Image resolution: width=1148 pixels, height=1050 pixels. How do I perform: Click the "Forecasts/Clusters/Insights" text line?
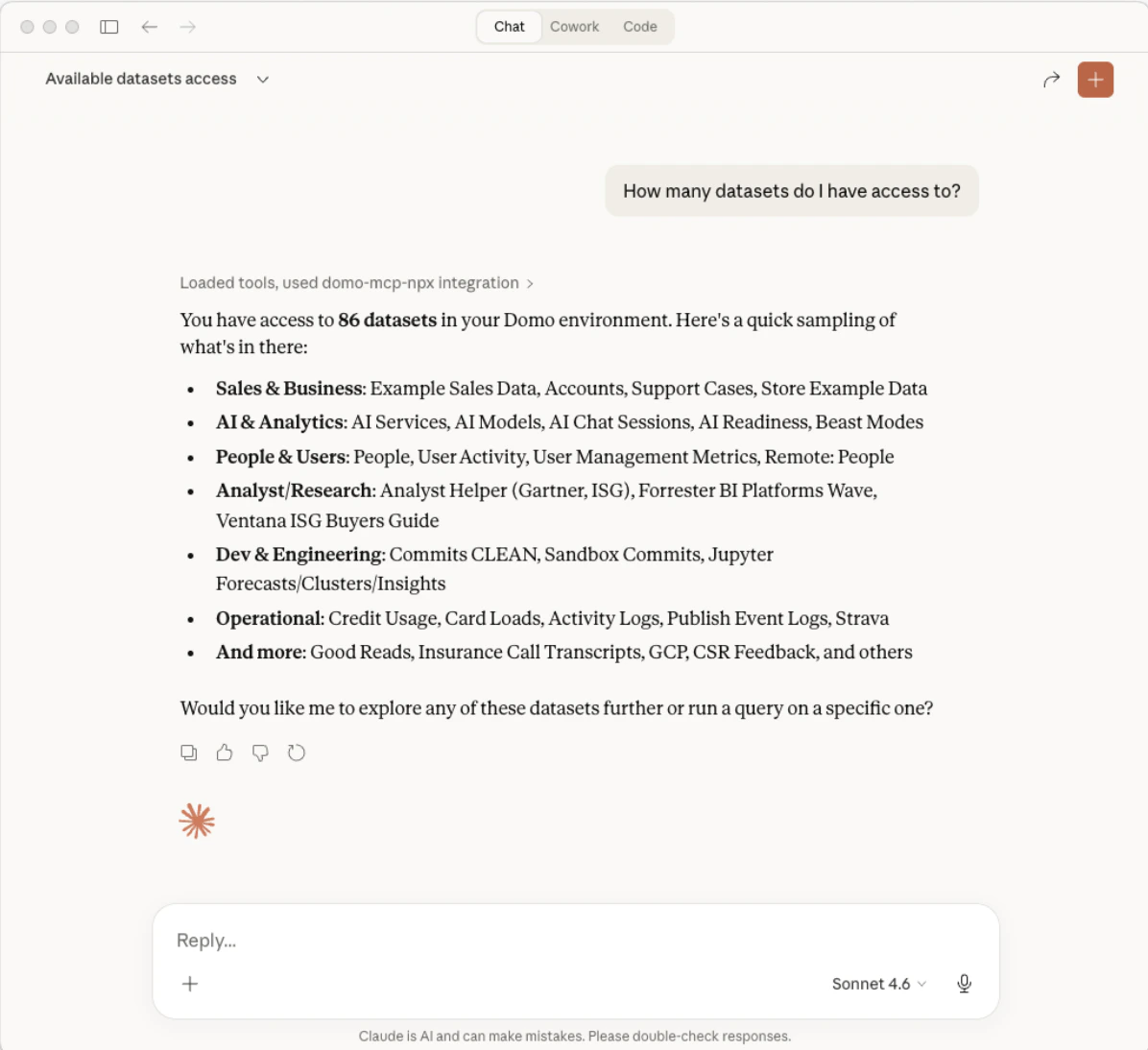(x=330, y=584)
